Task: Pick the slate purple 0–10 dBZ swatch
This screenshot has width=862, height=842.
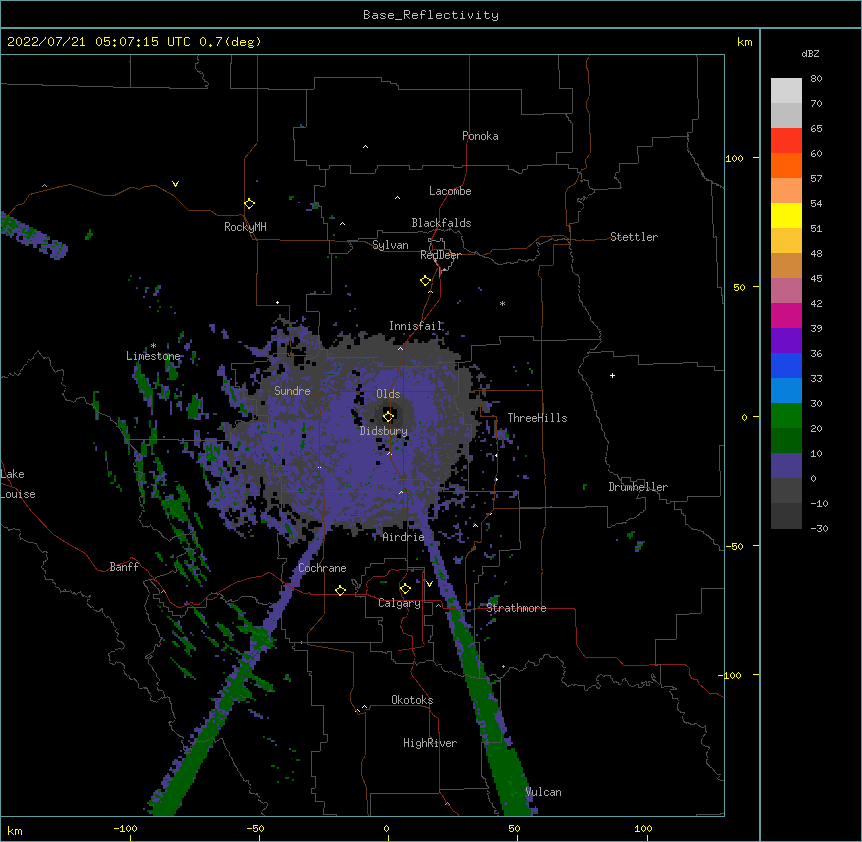Action: coord(786,466)
